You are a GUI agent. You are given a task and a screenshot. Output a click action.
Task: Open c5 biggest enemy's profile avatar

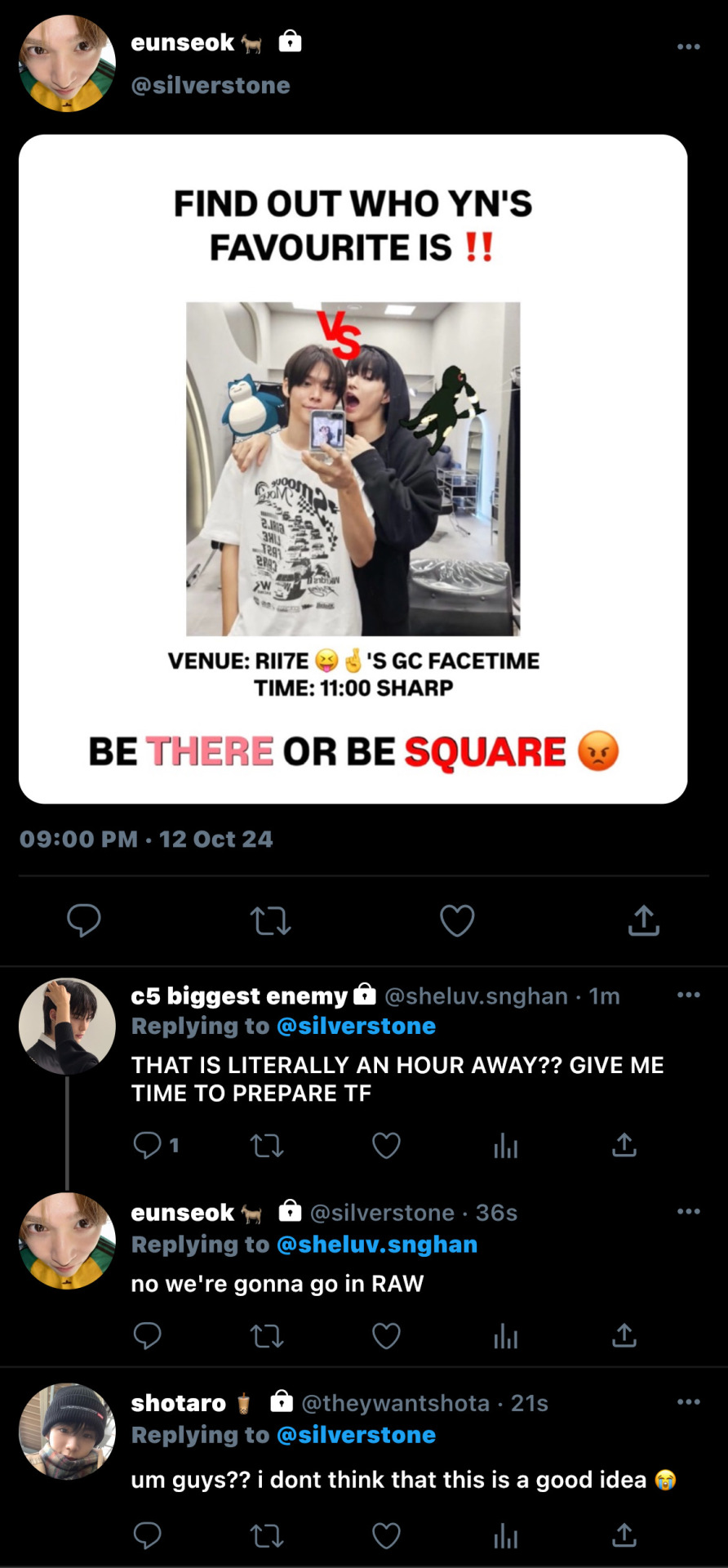pos(67,1027)
